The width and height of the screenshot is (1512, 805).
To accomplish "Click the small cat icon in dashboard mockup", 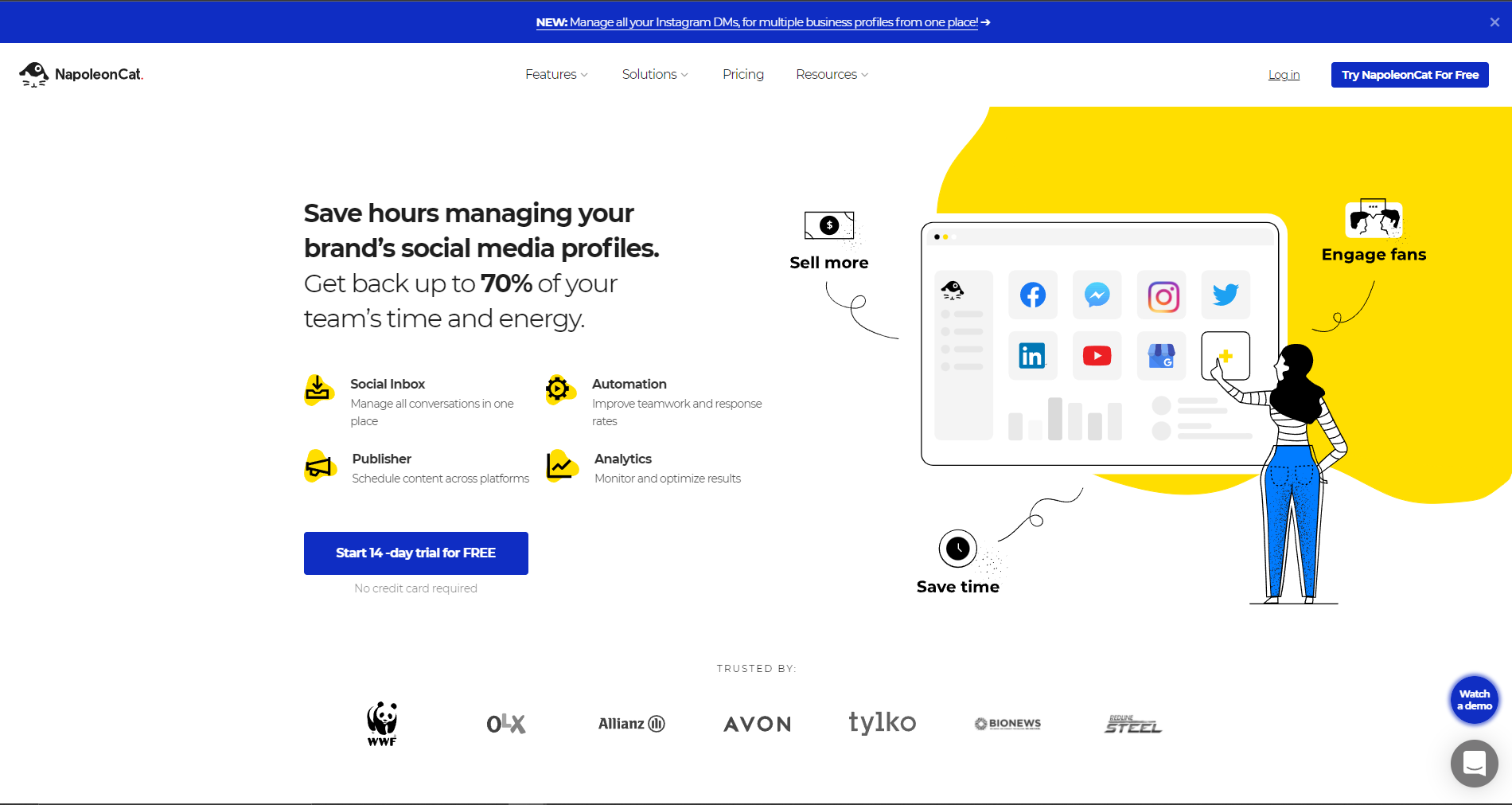I will pos(953,290).
